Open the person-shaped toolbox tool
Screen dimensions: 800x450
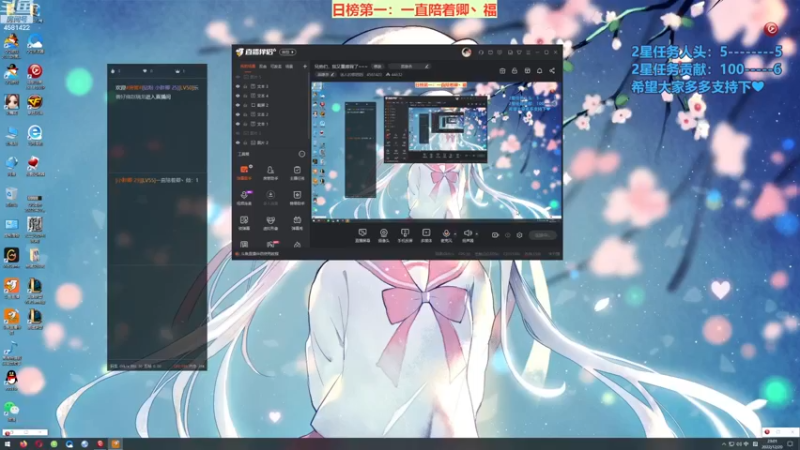pyautogui.click(x=270, y=172)
